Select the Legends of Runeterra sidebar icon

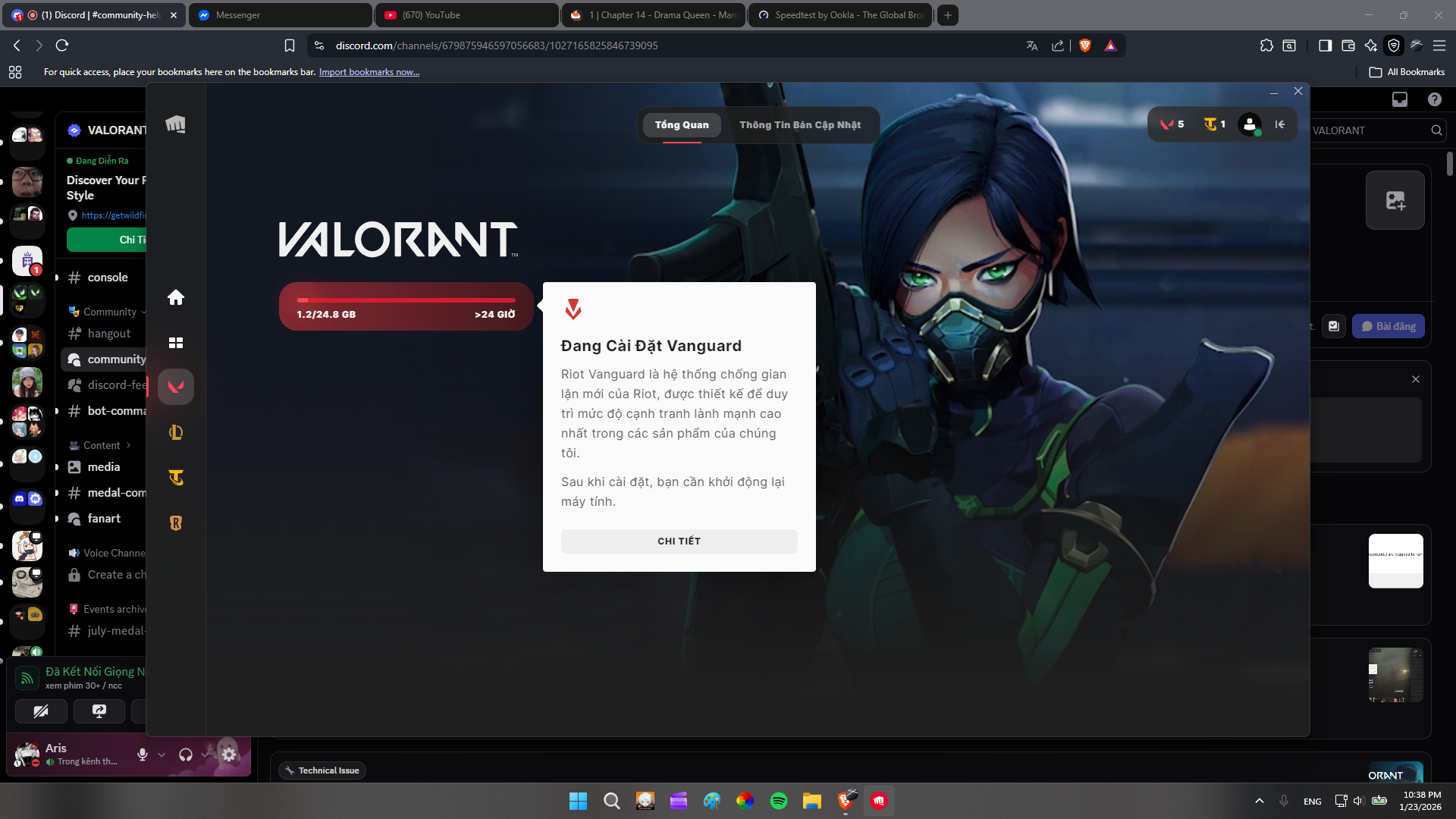click(x=176, y=523)
